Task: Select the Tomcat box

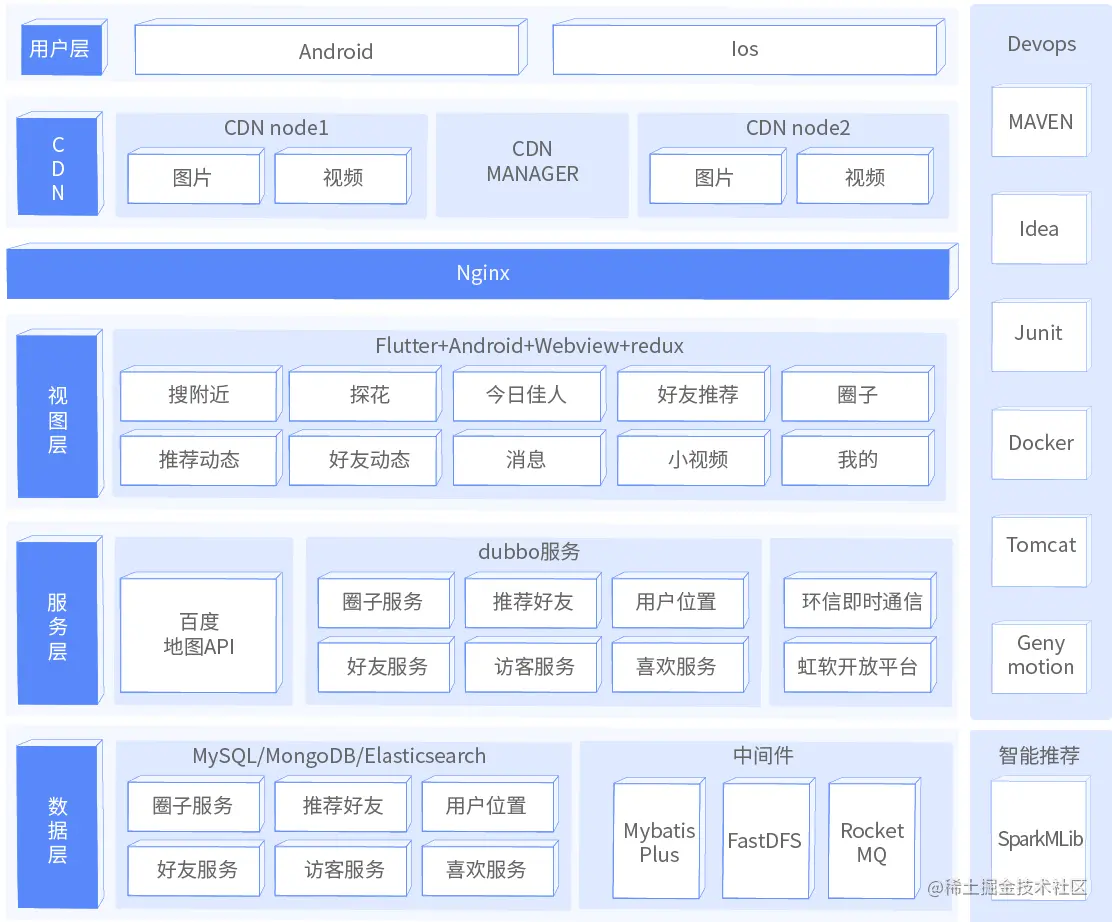Action: 1040,550
